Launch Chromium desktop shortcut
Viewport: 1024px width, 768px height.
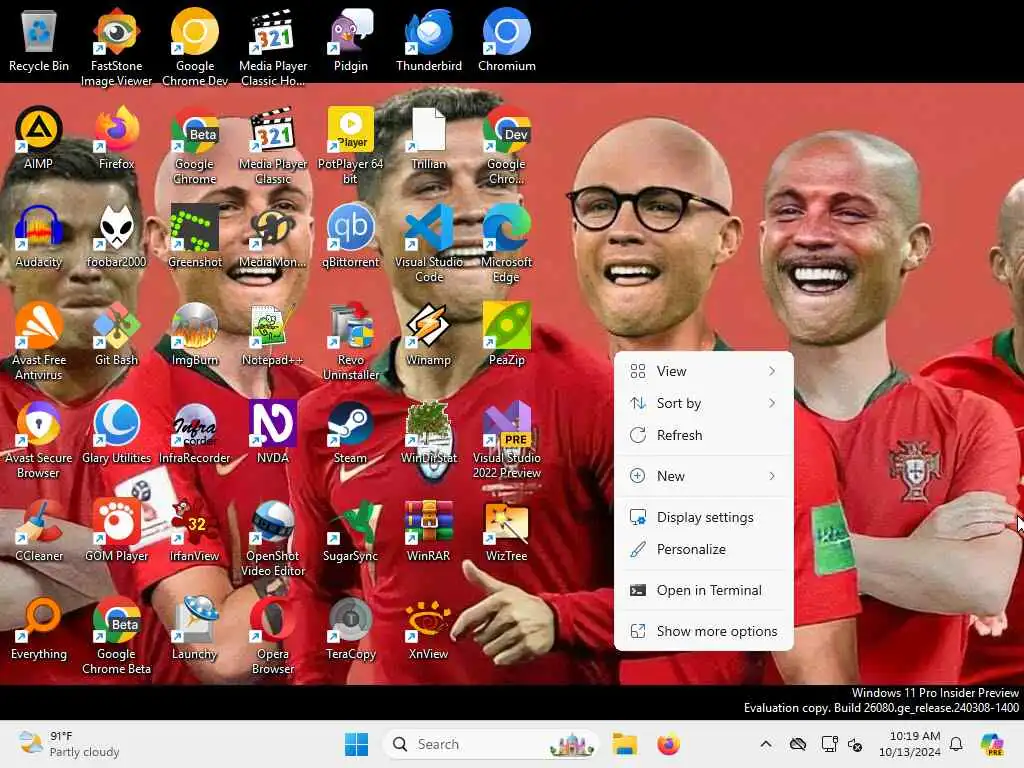(507, 40)
